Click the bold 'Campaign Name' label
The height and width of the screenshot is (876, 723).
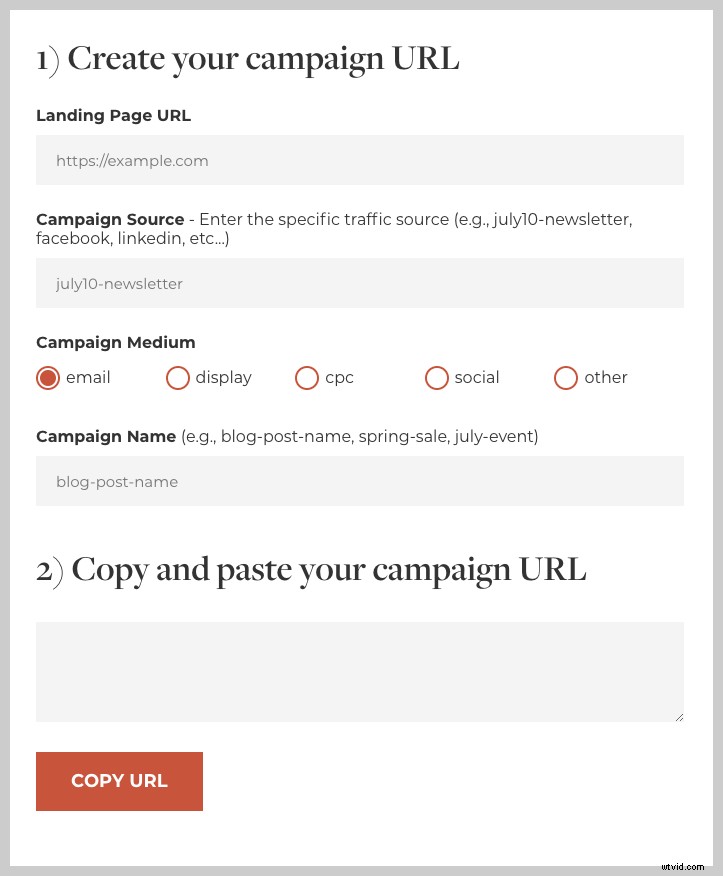106,436
